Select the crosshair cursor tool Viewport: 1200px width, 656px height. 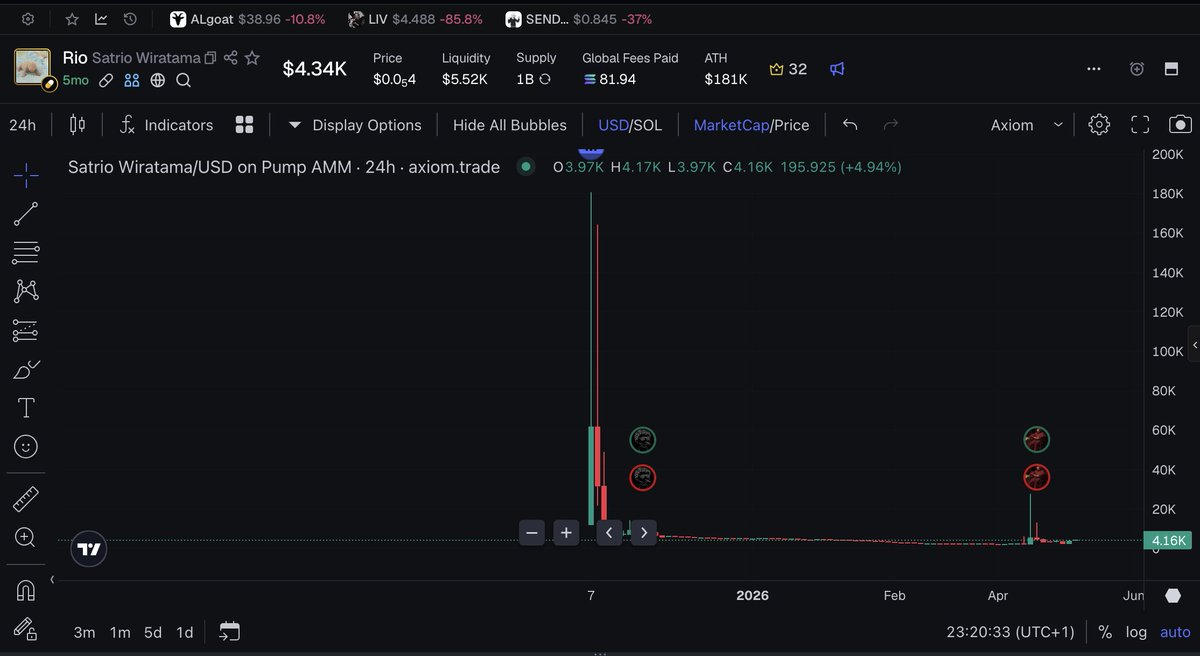point(27,175)
